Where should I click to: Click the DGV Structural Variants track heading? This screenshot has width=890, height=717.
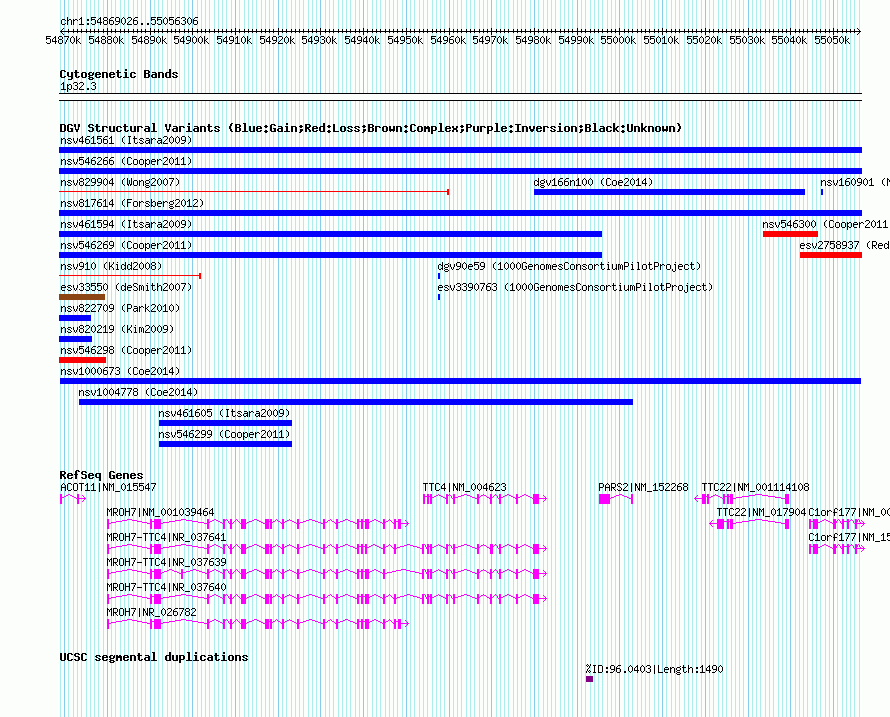pos(371,128)
